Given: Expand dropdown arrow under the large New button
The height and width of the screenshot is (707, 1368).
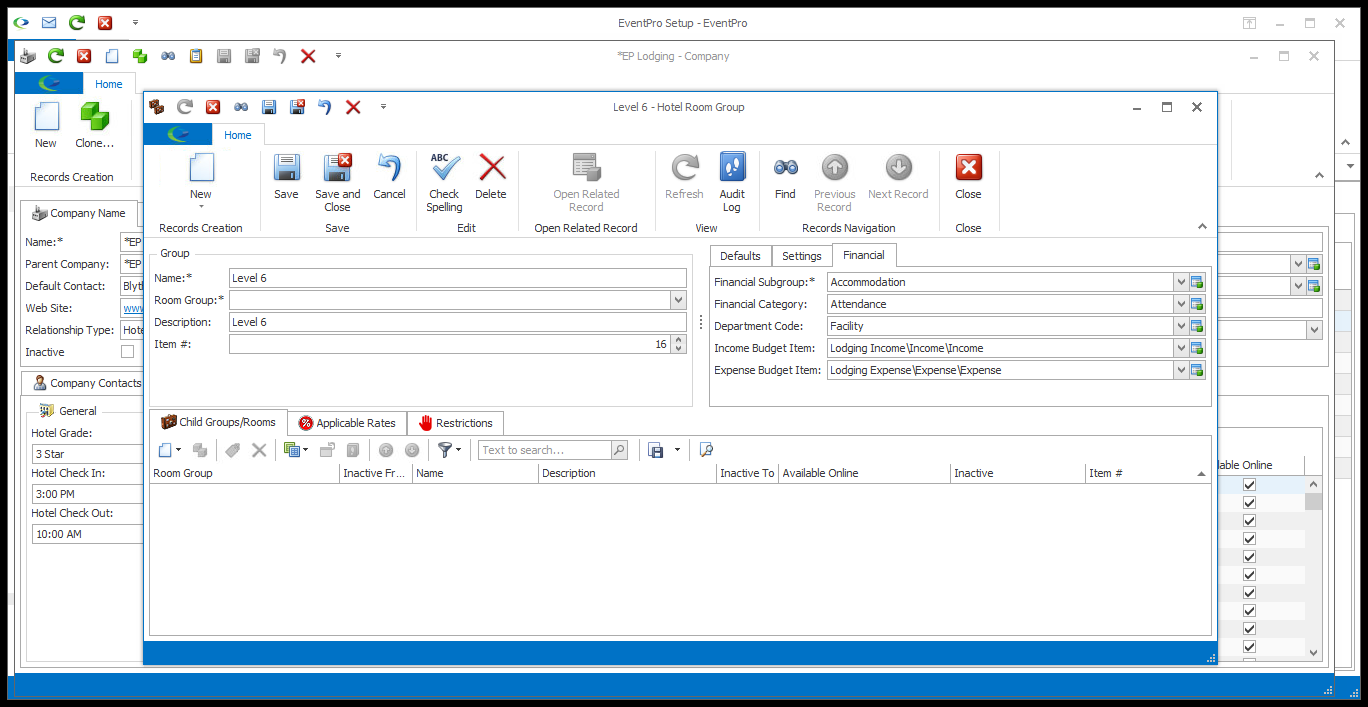Looking at the screenshot, I should [x=201, y=207].
